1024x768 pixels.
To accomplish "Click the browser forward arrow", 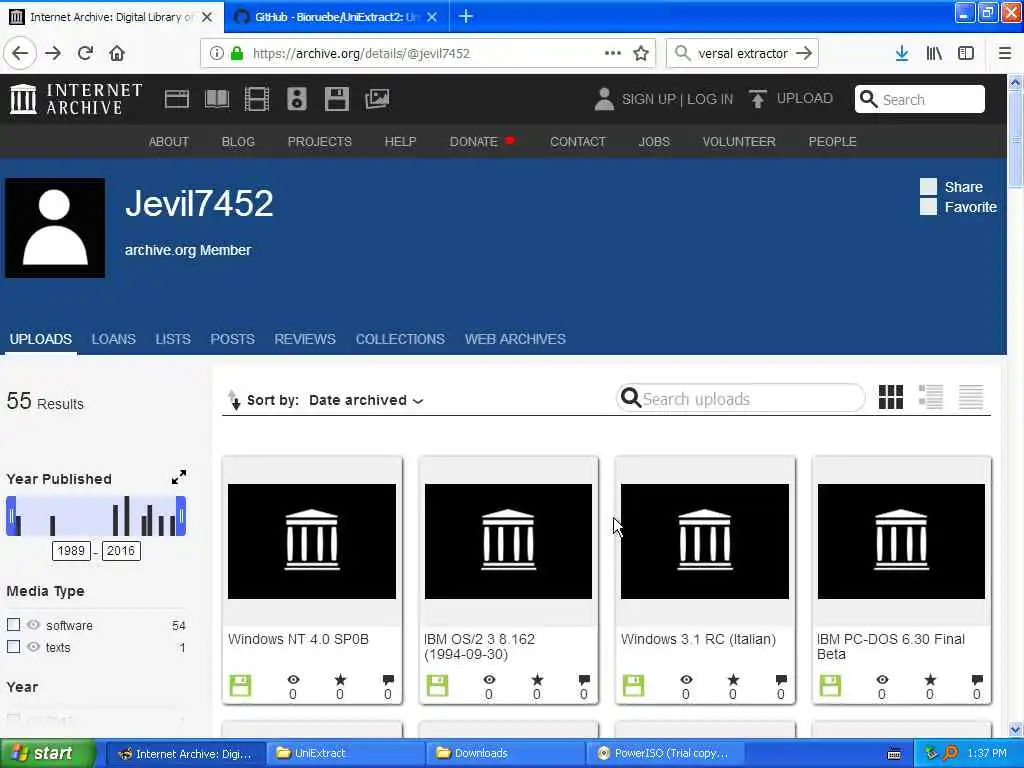I will tap(53, 53).
